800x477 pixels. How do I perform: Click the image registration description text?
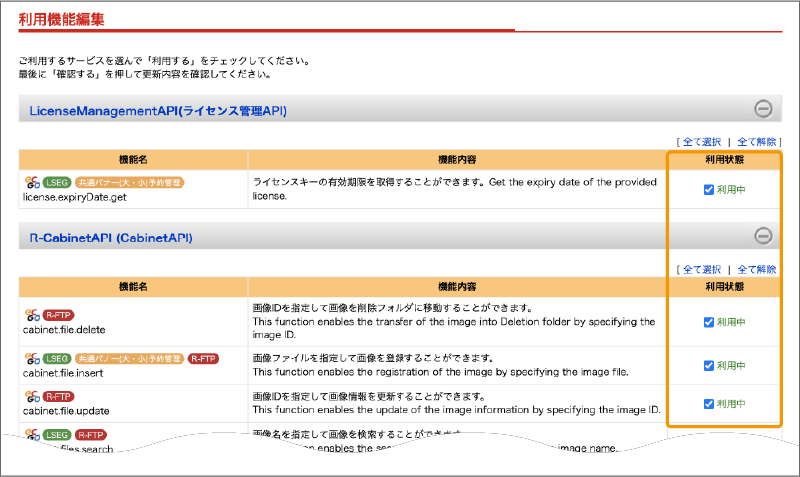click(440, 365)
